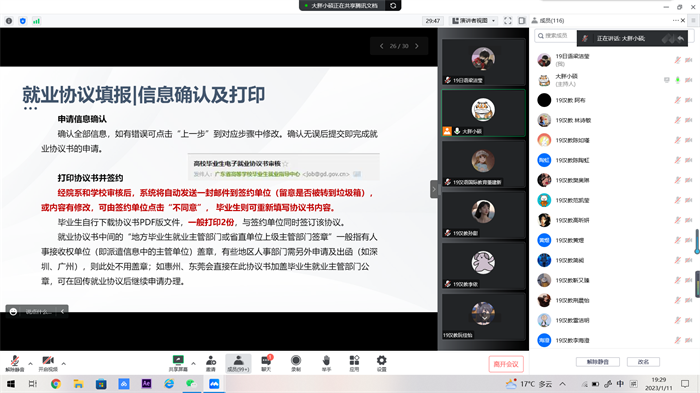Go to next slide page arrow

coord(417,46)
